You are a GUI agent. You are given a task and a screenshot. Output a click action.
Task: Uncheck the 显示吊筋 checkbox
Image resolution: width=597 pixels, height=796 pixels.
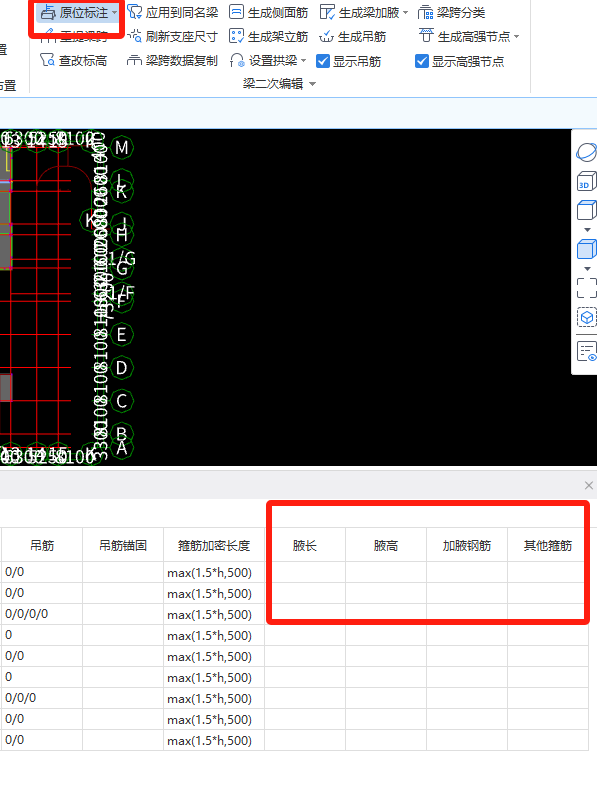click(x=323, y=61)
